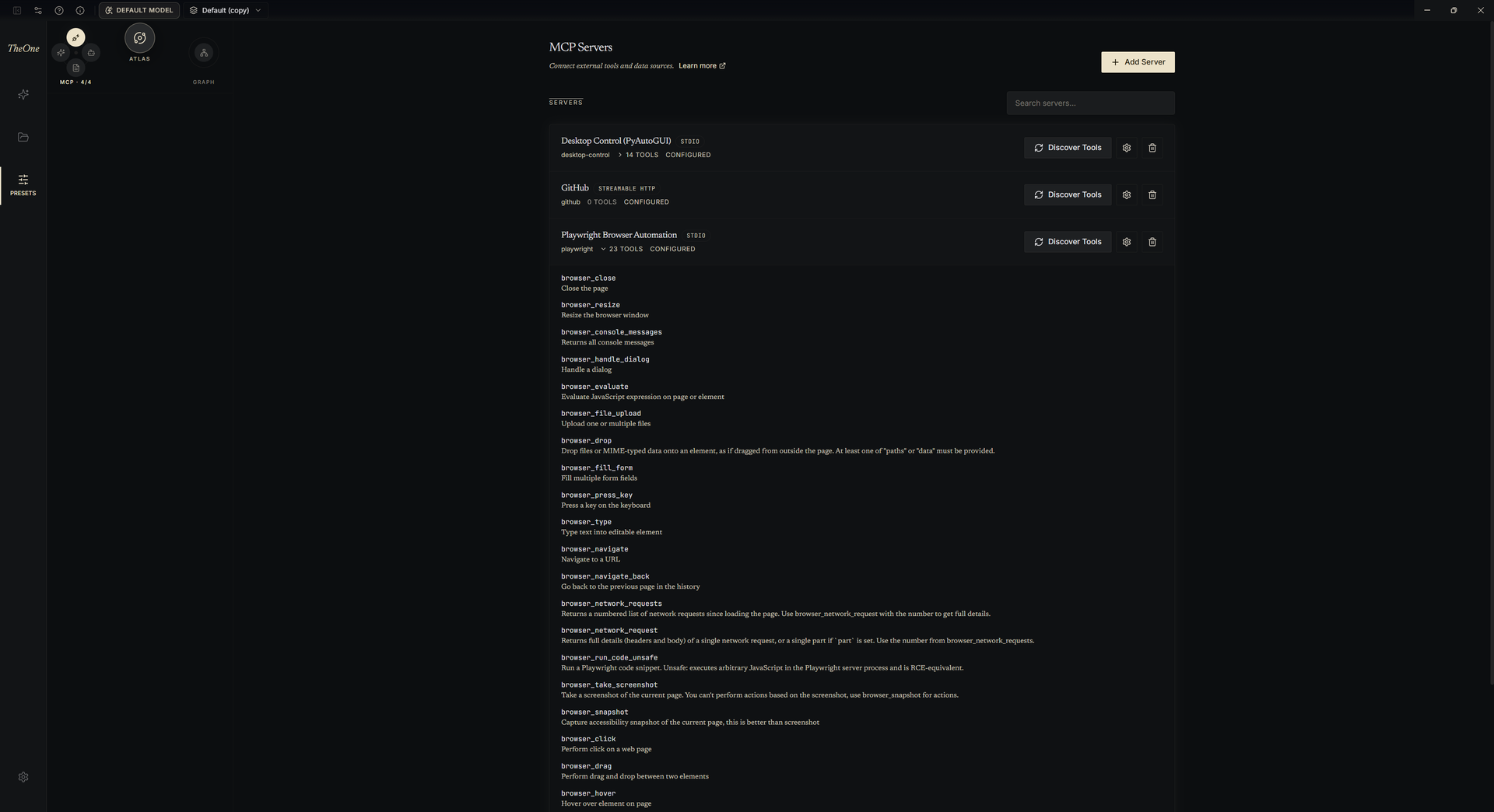1494x812 pixels.
Task: Select the browser_console_messages tool entry
Action: [x=612, y=338]
